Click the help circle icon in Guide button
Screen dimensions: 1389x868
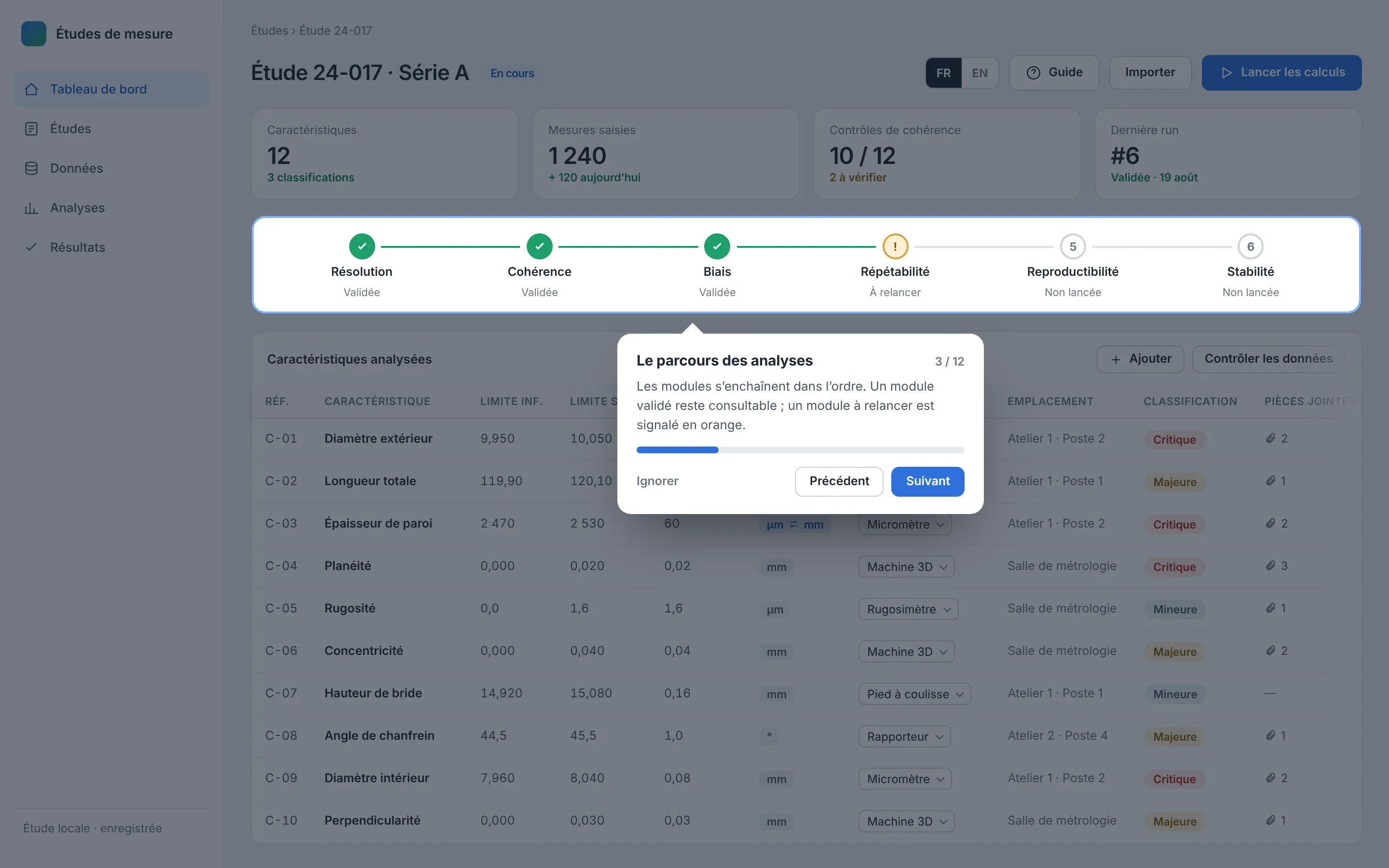pos(1033,73)
